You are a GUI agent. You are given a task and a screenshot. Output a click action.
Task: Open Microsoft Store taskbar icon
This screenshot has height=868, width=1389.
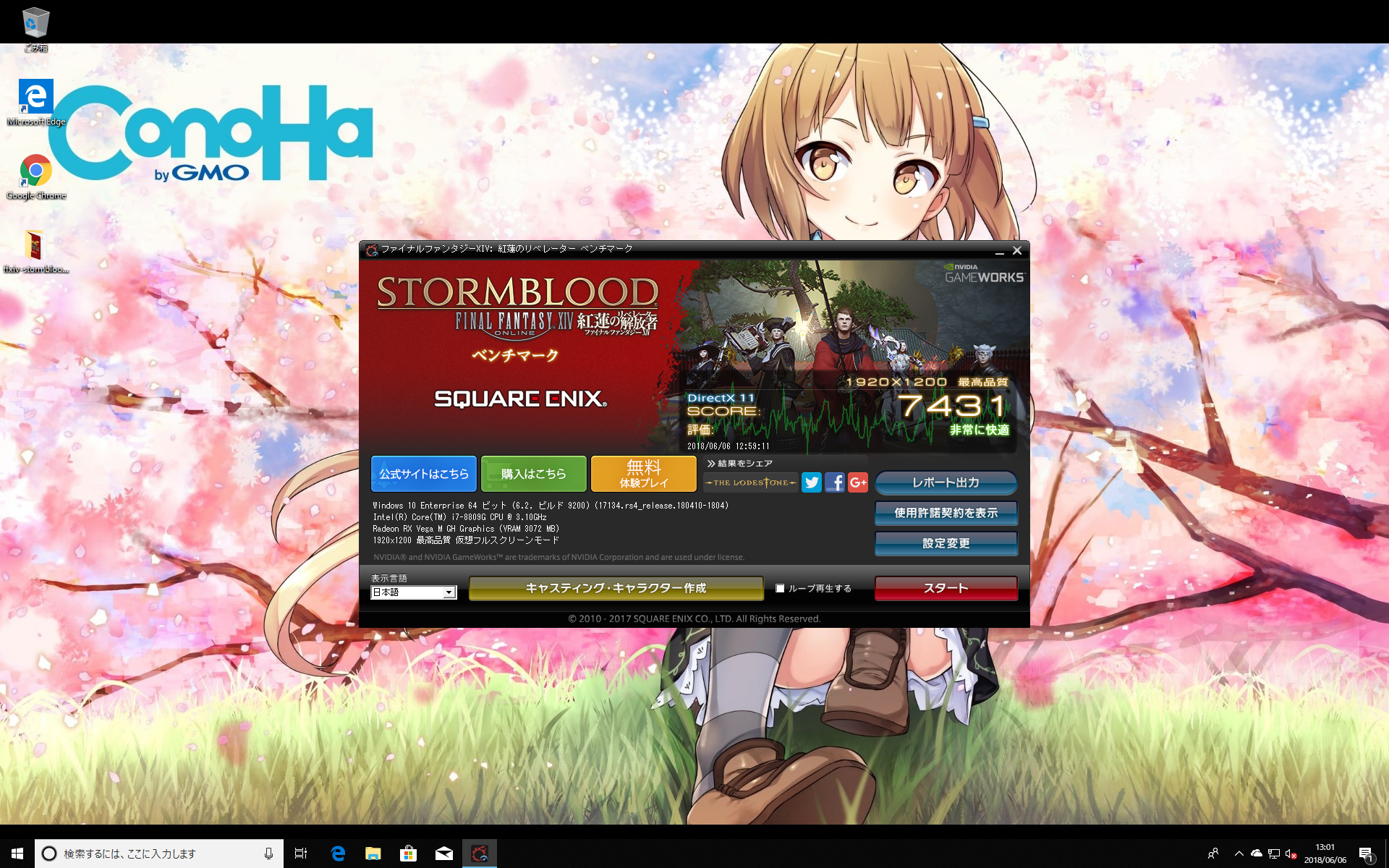(408, 854)
